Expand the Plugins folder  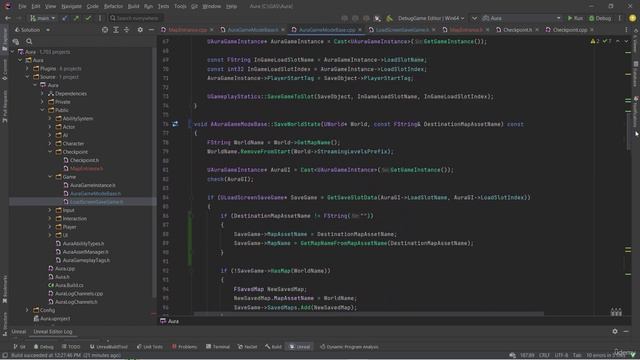[x=27, y=69]
